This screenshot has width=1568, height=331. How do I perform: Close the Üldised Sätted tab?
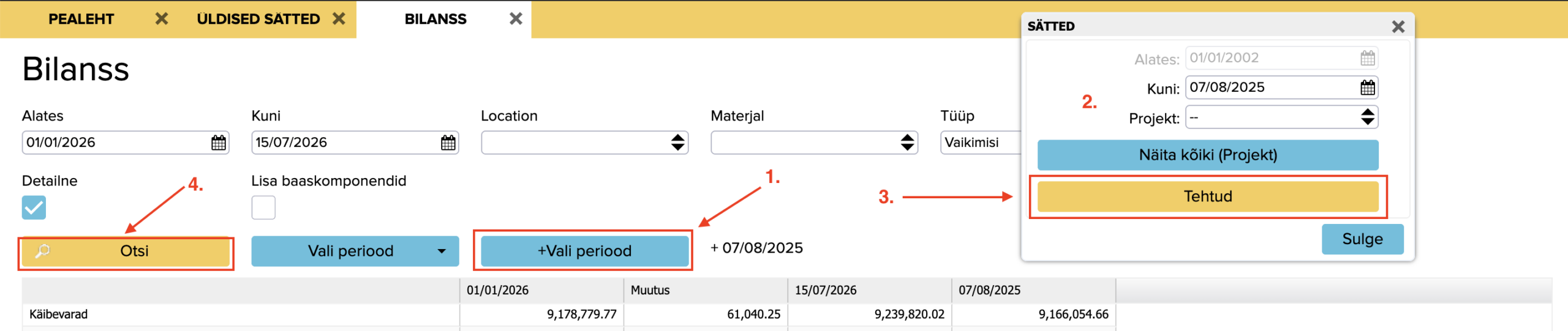point(339,19)
